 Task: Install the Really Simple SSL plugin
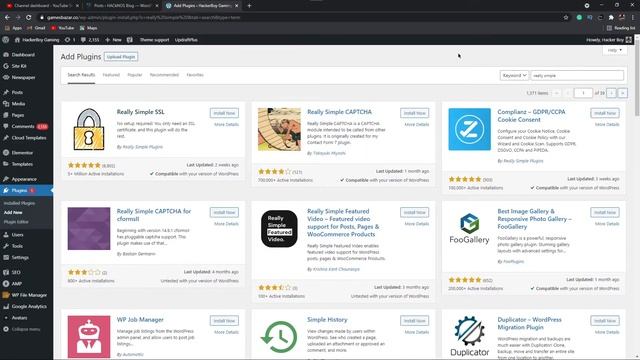[x=224, y=113]
